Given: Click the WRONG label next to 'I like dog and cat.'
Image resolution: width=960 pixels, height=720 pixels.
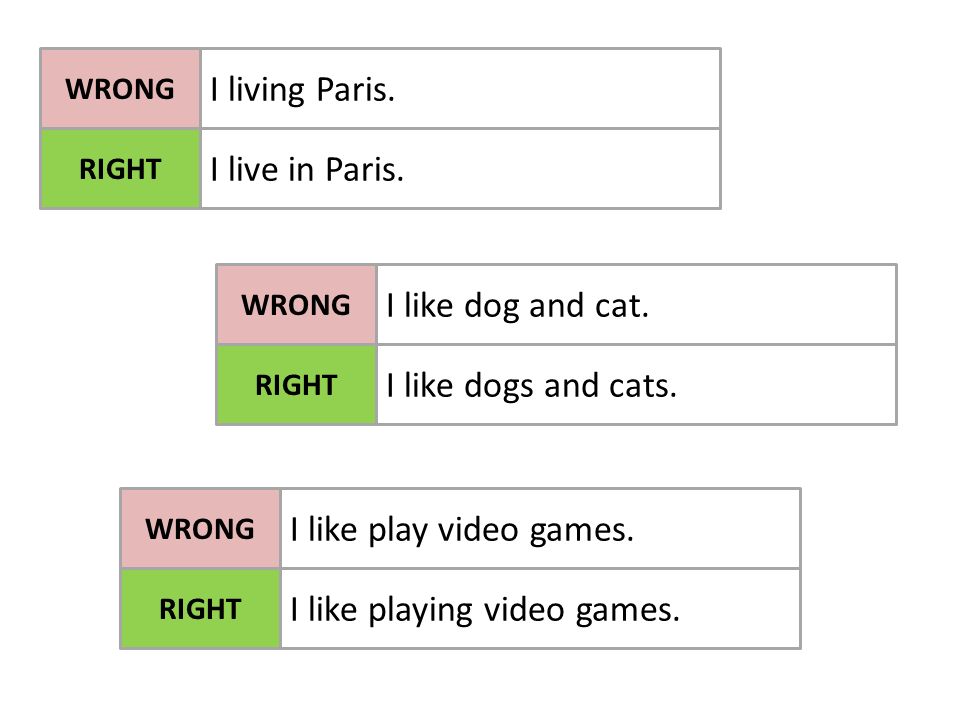Looking at the screenshot, I should pos(296,305).
